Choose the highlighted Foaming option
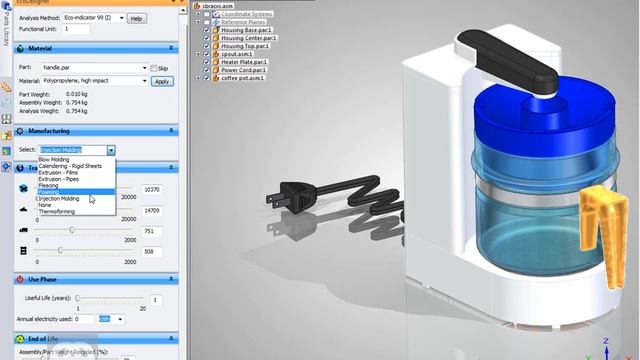The image size is (640, 360). (x=77, y=192)
